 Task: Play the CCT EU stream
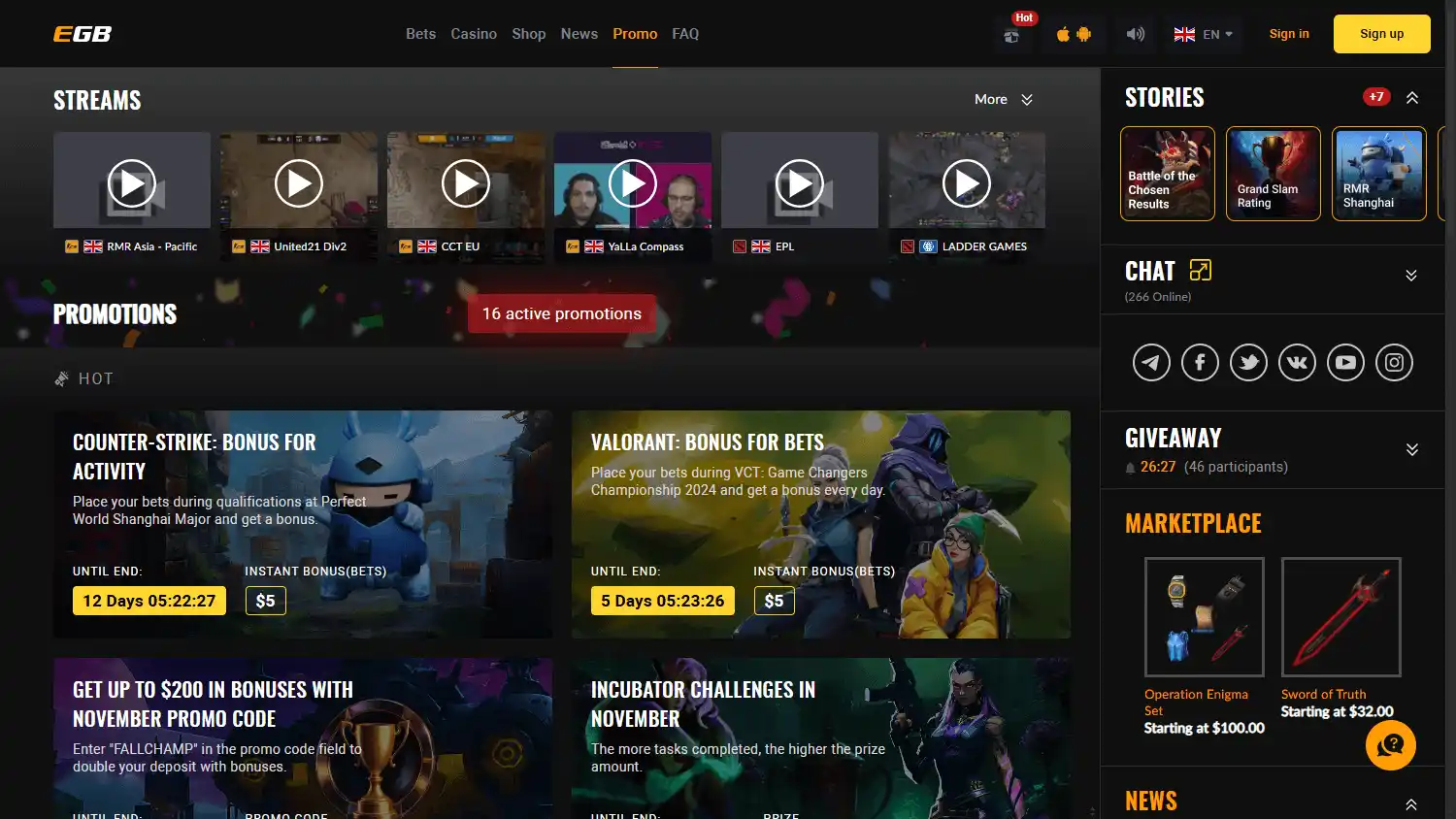(466, 183)
